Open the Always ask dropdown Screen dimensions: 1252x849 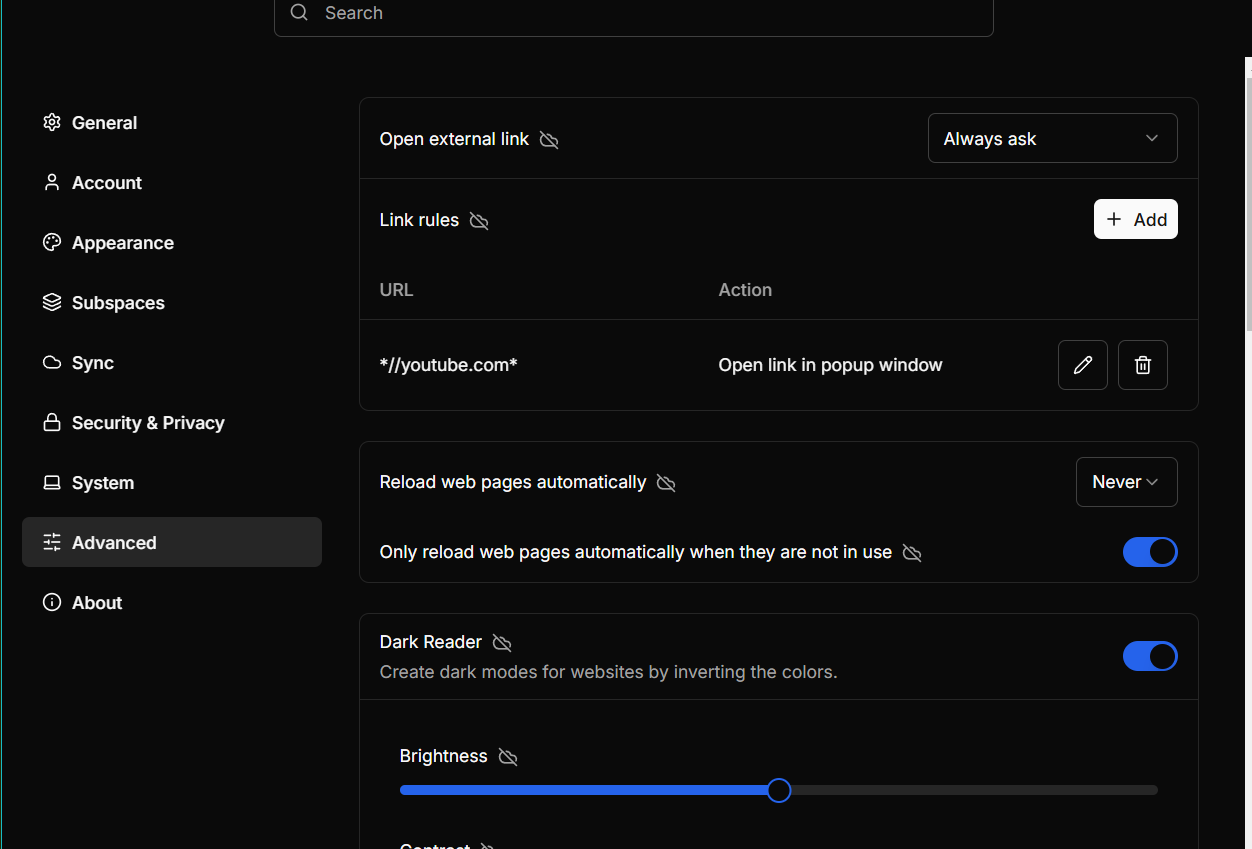[x=1052, y=139]
